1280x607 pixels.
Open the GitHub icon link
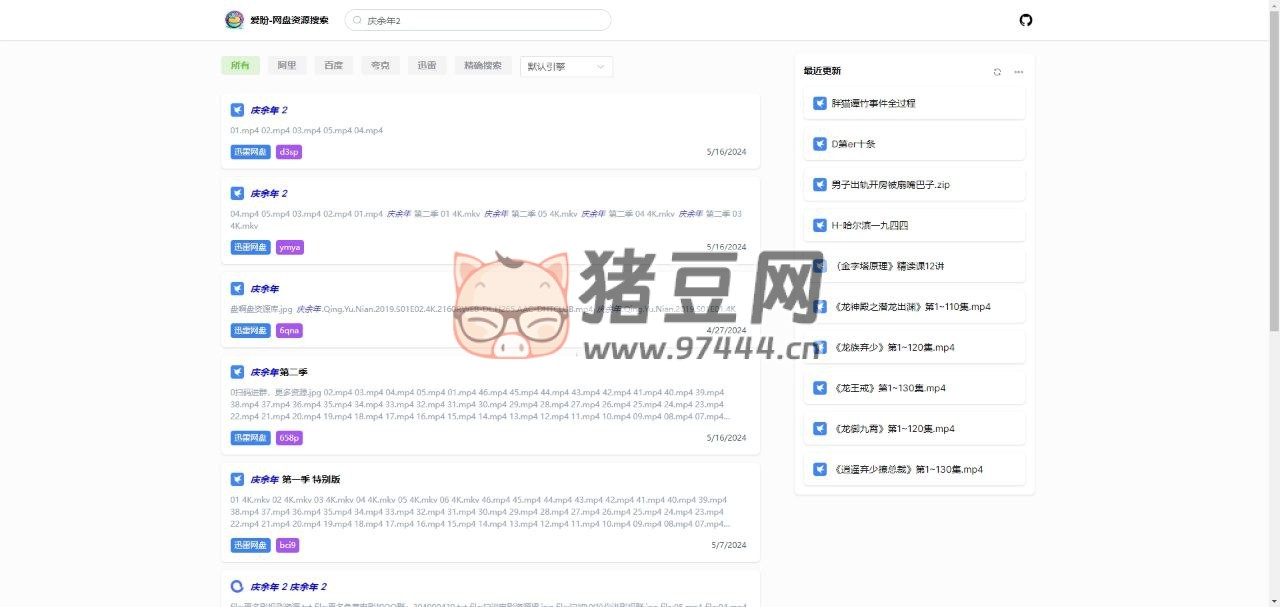(x=1025, y=20)
